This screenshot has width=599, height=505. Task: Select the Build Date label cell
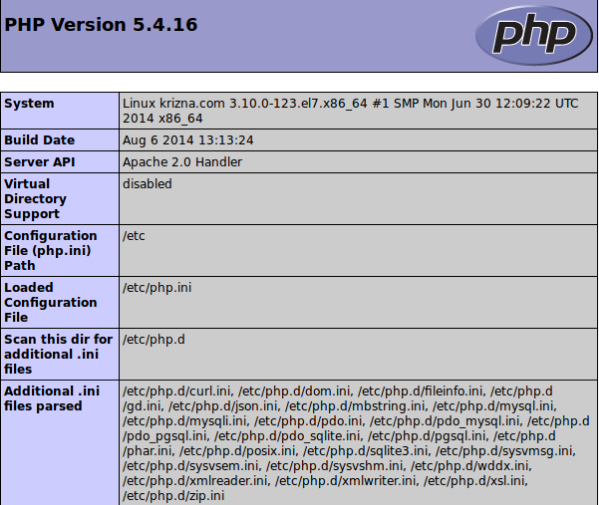(x=60, y=140)
